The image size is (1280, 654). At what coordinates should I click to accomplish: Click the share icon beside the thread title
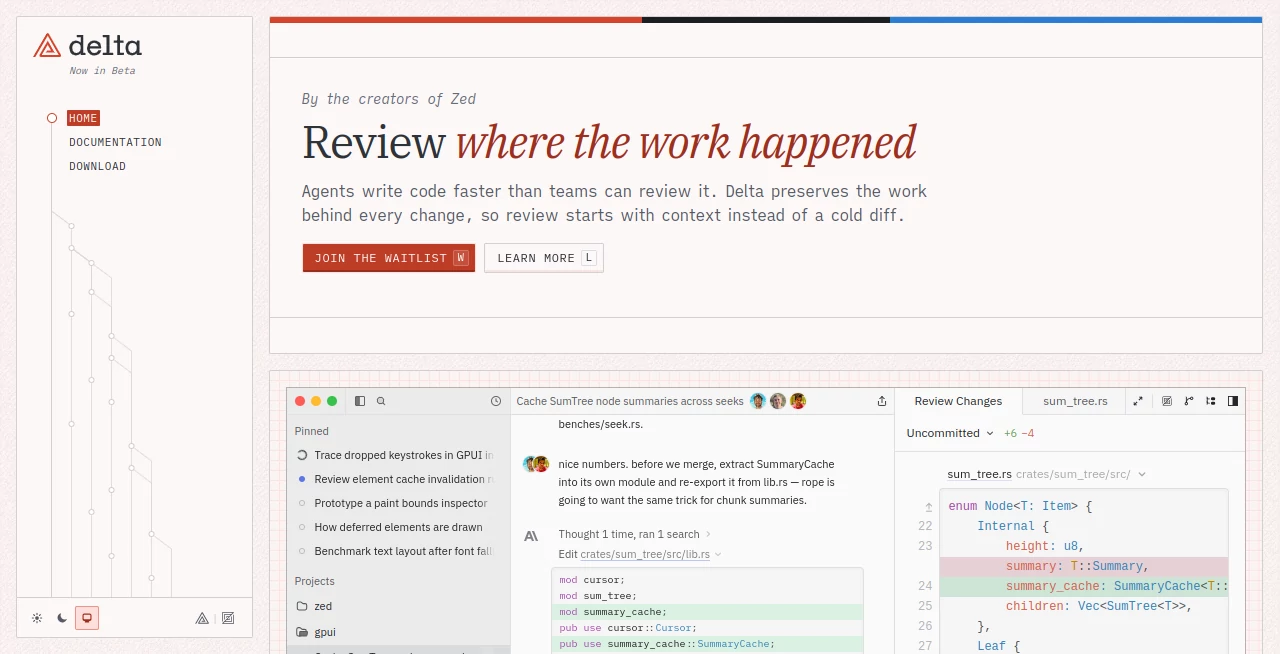(882, 401)
